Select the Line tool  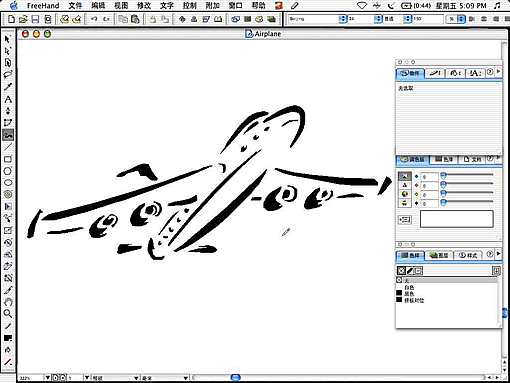pos(8,147)
